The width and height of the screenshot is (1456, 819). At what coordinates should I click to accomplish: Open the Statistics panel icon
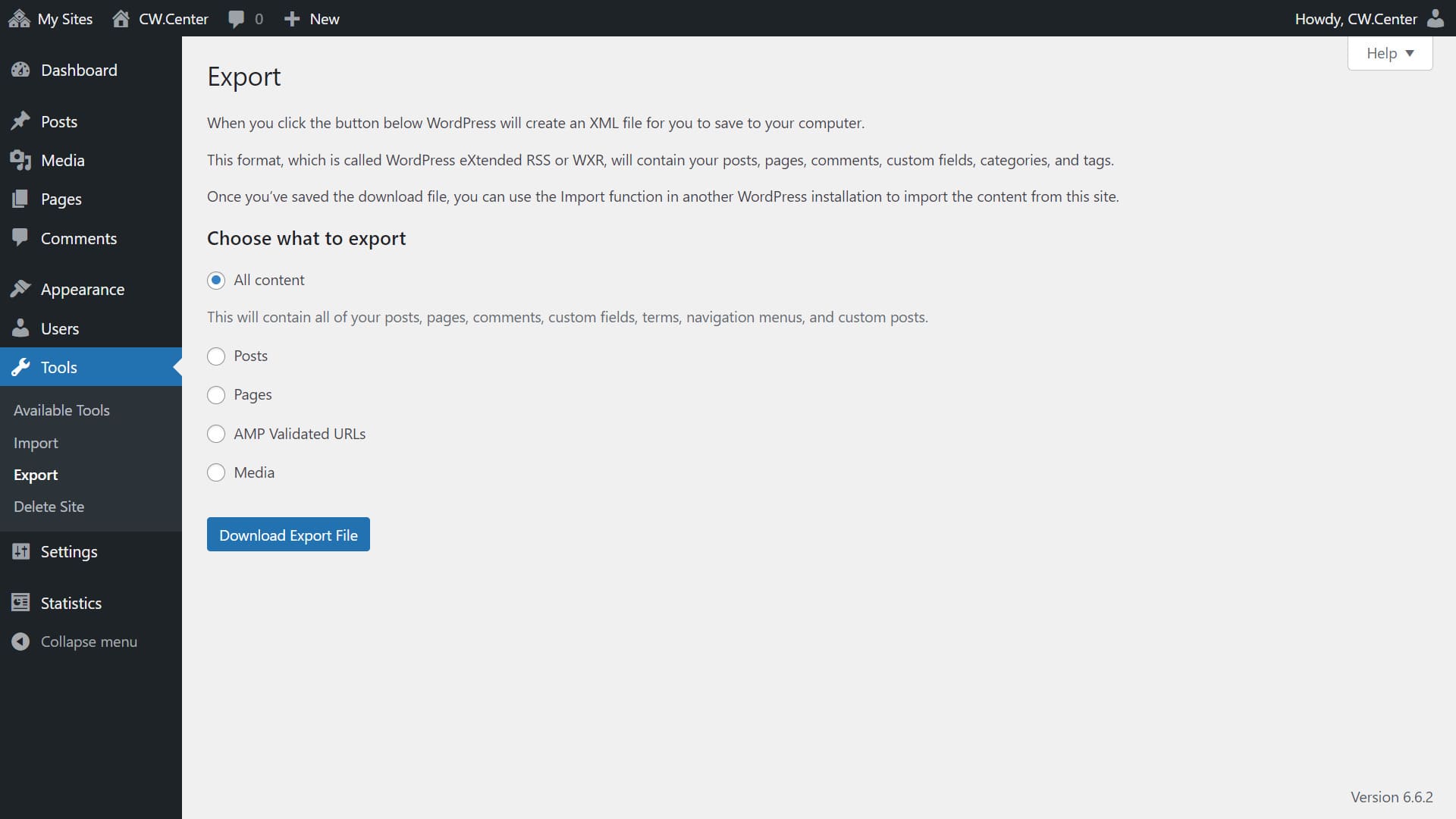[20, 602]
